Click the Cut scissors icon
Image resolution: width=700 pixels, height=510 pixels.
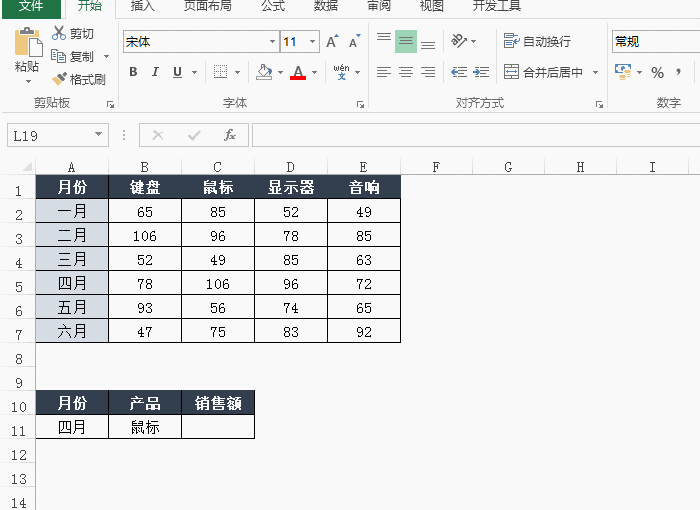58,33
